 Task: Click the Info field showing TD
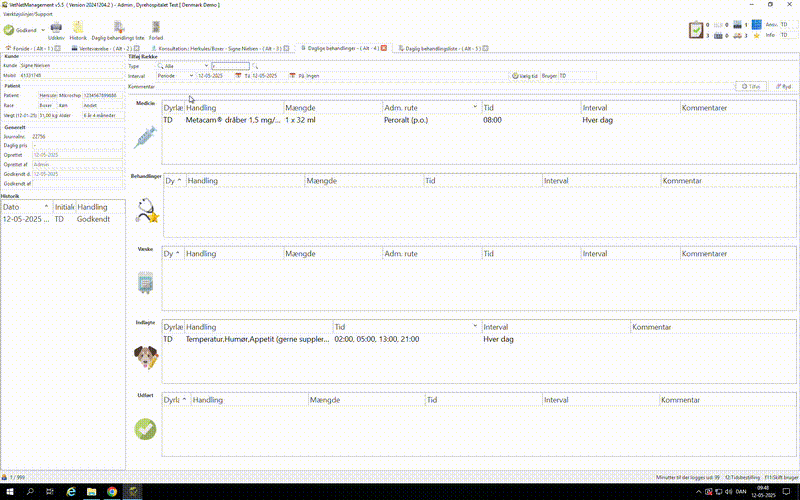[788, 35]
